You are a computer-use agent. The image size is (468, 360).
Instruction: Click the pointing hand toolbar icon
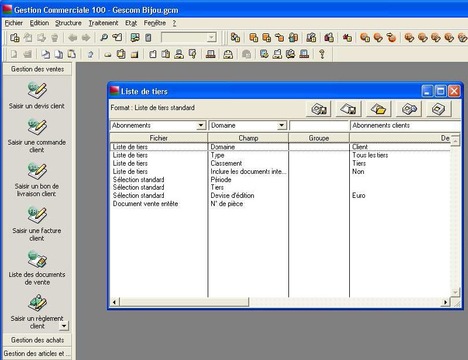coord(117,38)
